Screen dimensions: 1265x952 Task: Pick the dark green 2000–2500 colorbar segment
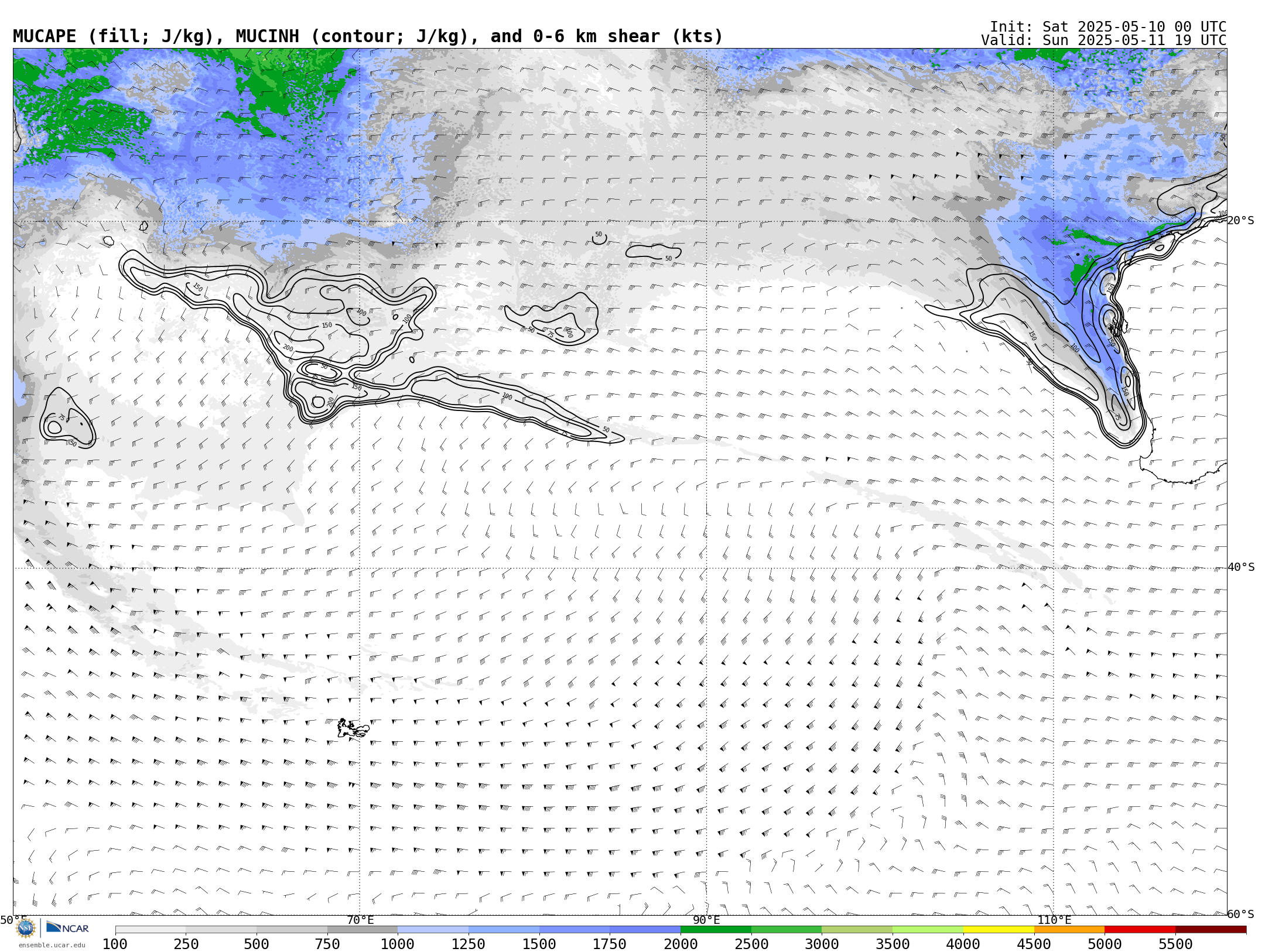(716, 930)
